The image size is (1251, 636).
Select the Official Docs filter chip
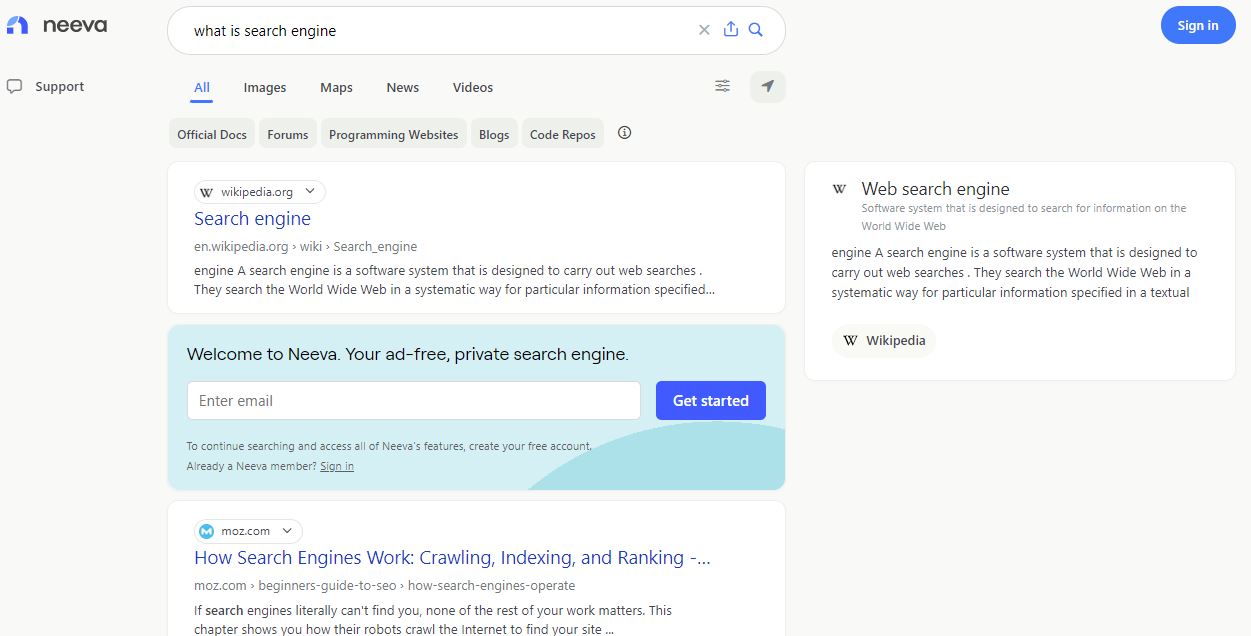tap(212, 134)
